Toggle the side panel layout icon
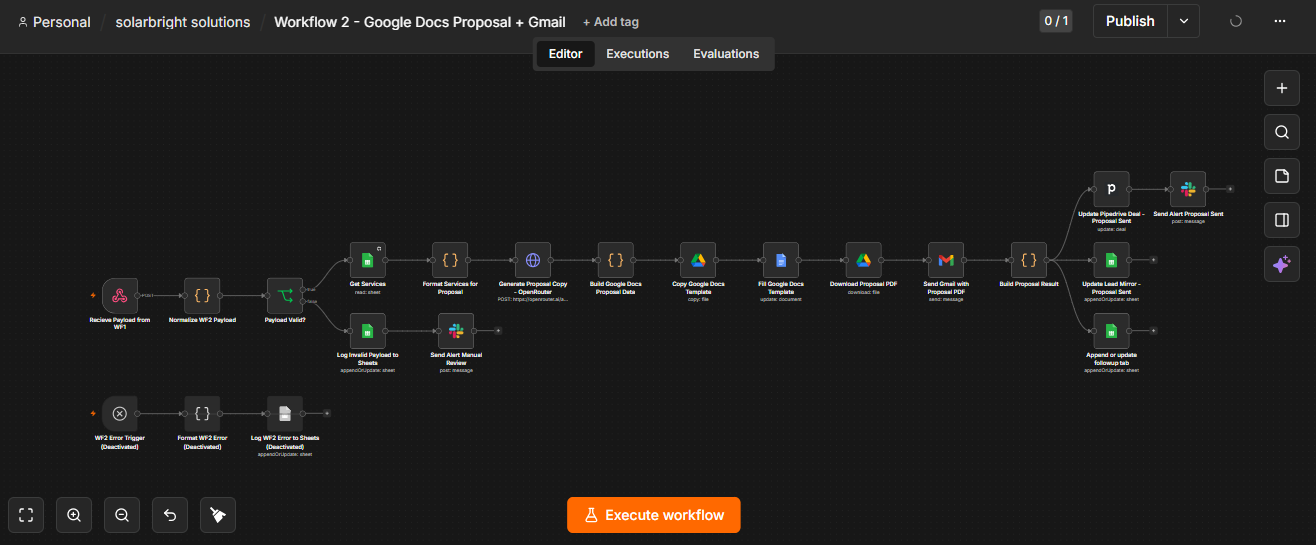The image size is (1316, 545). pyautogui.click(x=1282, y=220)
